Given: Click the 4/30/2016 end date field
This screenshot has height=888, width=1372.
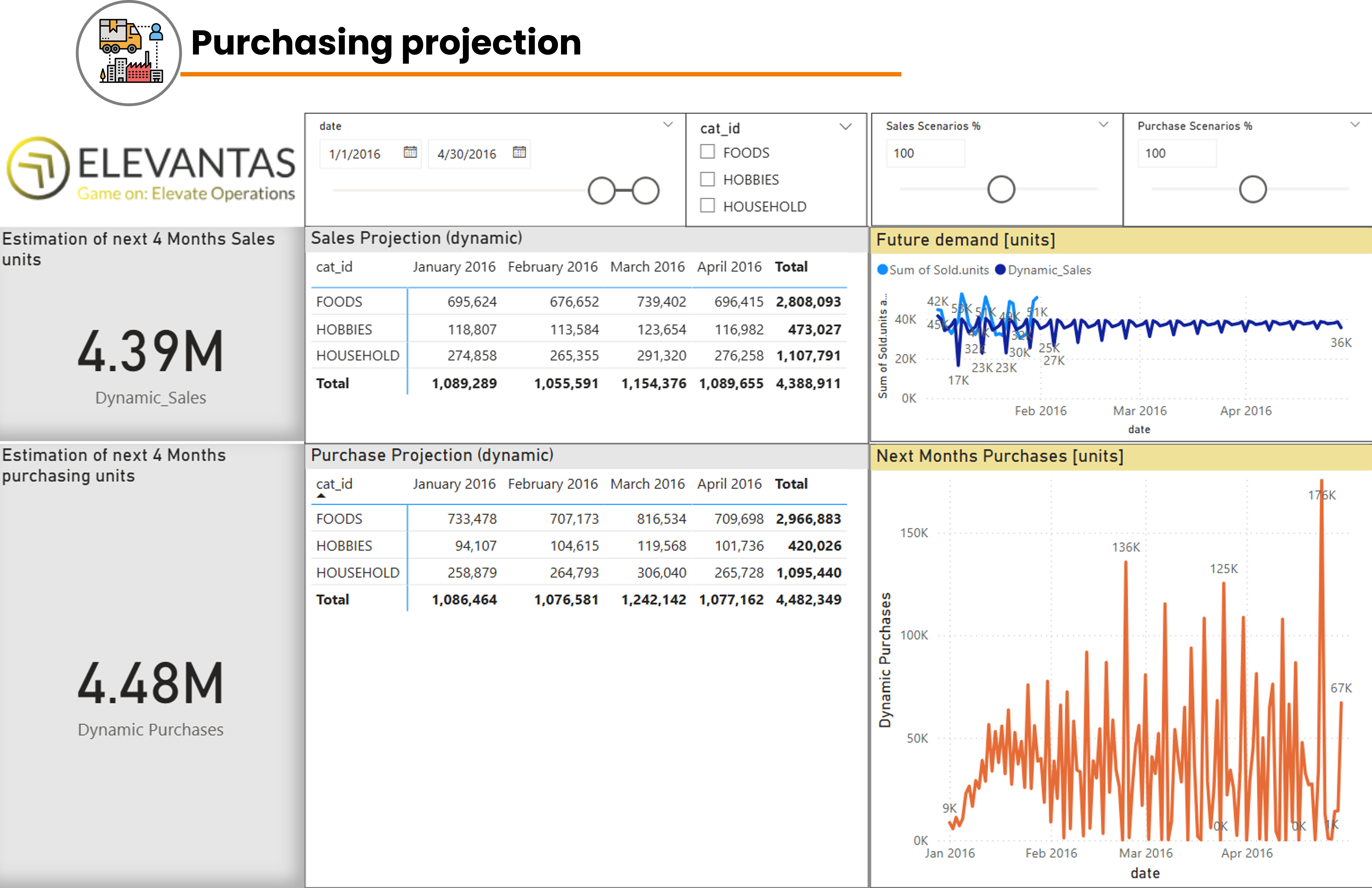Looking at the screenshot, I should (467, 154).
